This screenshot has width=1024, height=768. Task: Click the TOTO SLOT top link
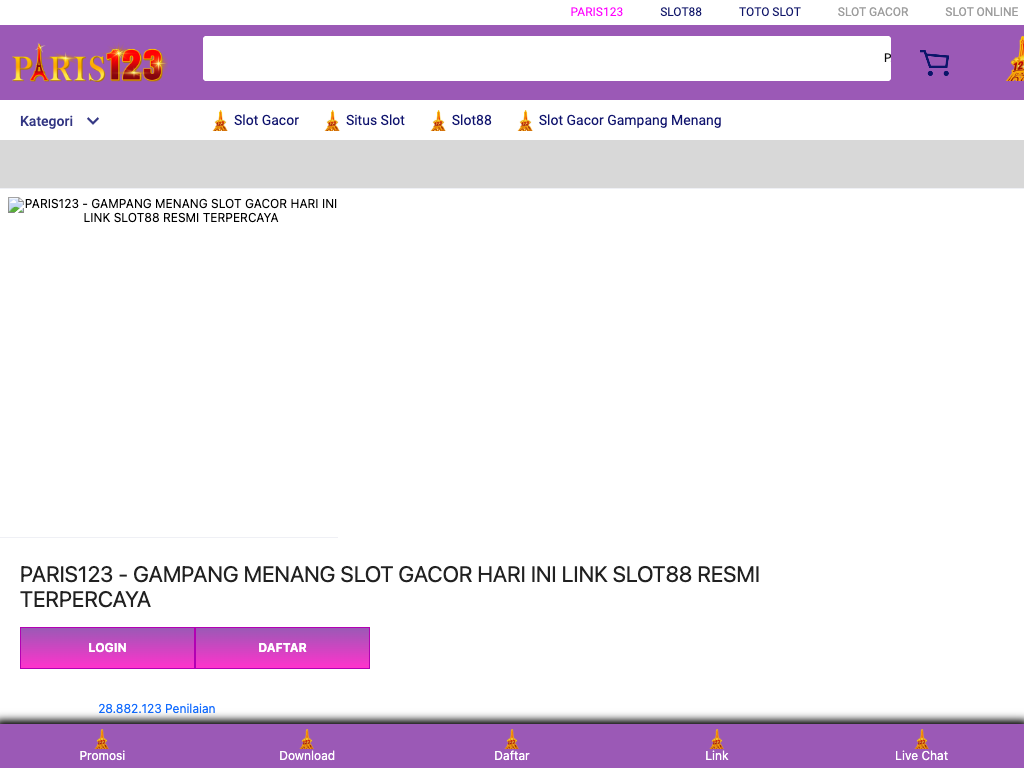click(769, 12)
